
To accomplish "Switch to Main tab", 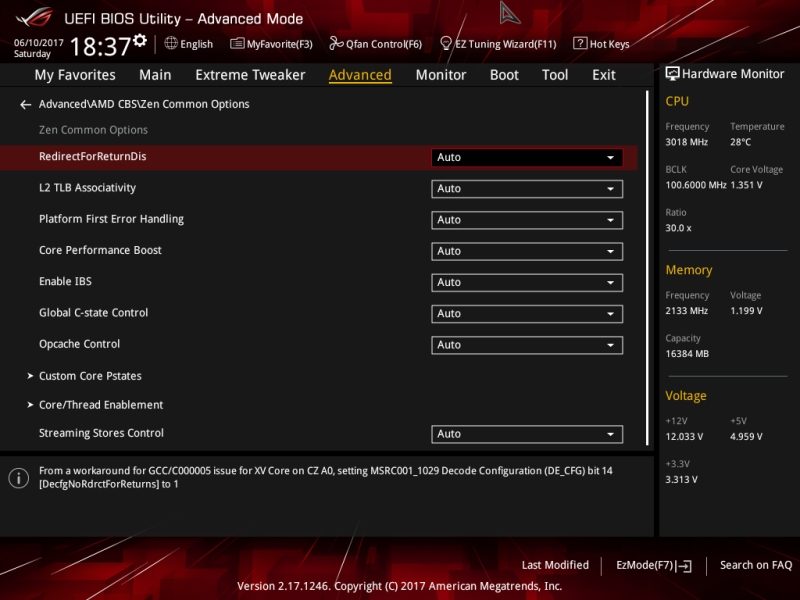I will point(155,75).
